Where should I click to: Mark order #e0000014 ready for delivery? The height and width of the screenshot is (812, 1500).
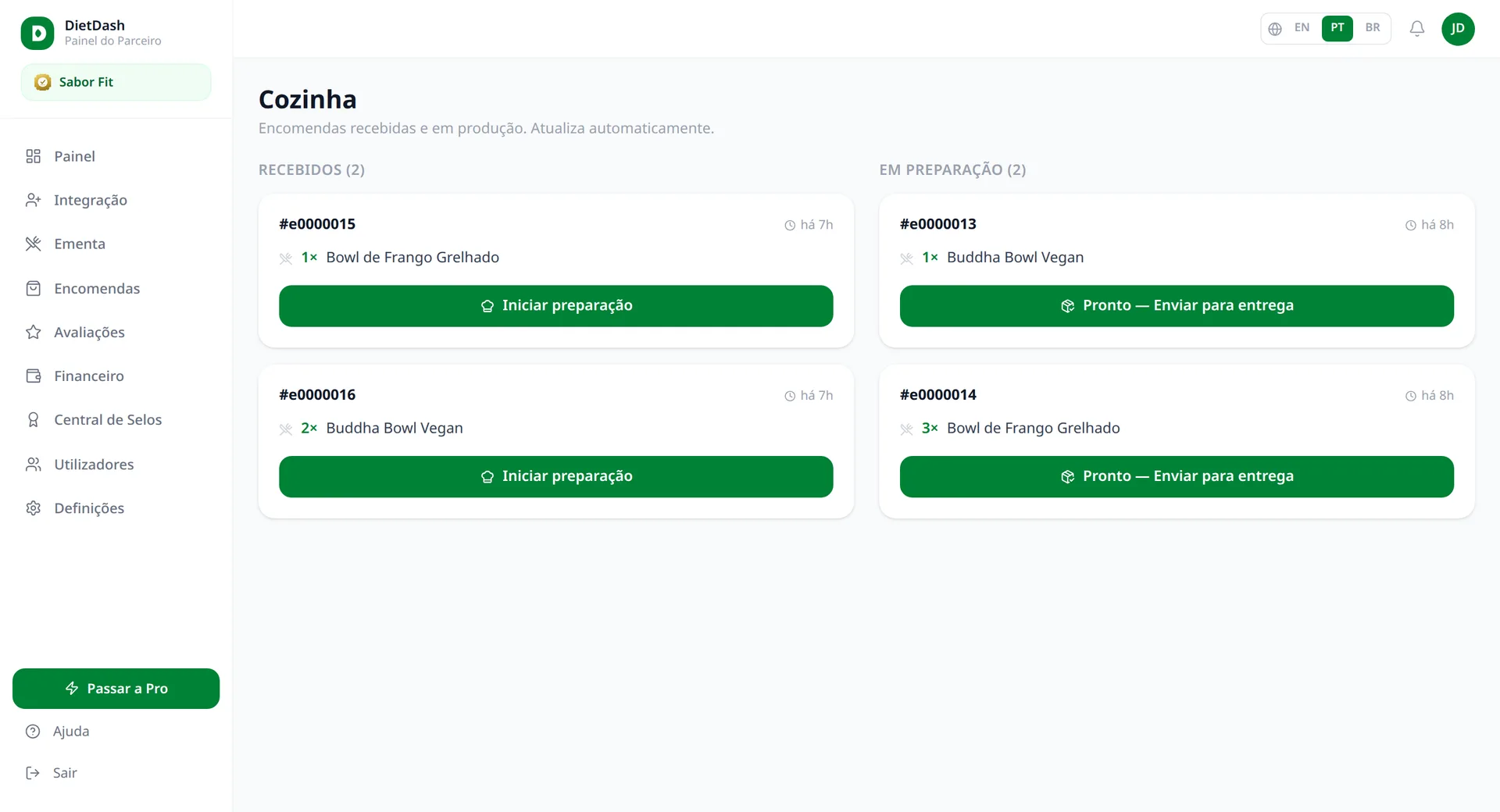[x=1177, y=477]
